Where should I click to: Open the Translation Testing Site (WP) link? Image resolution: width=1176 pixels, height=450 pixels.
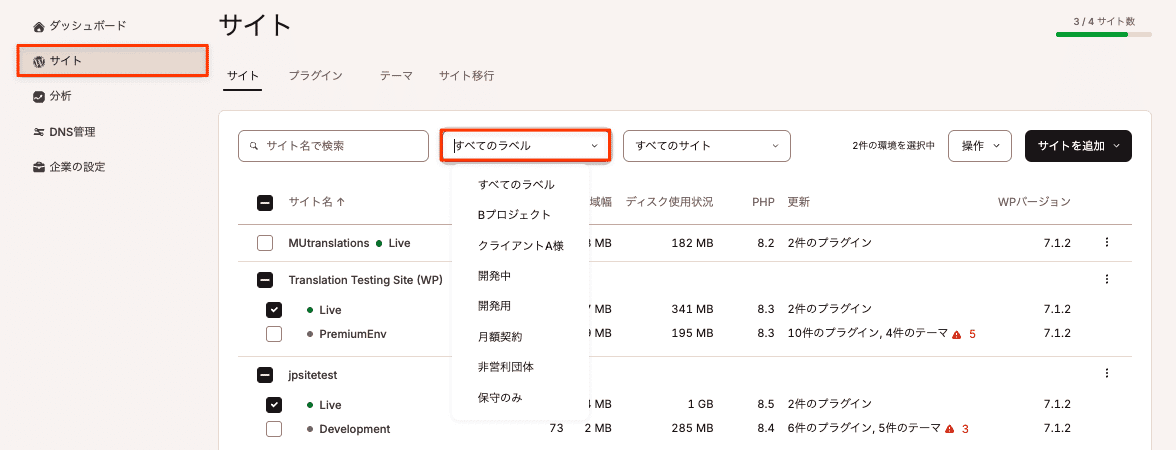pos(365,280)
